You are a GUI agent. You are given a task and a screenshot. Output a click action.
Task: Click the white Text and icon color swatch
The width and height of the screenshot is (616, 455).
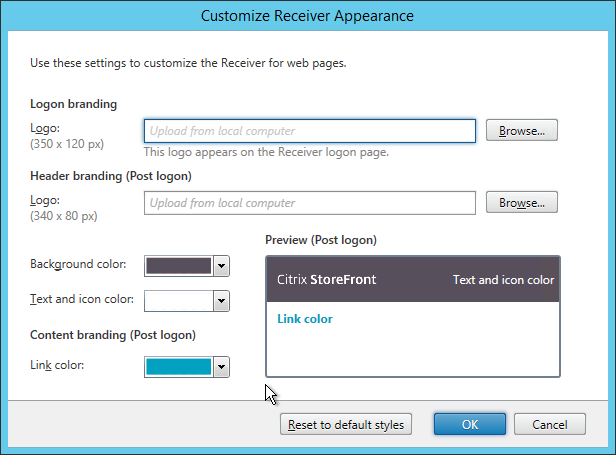point(179,301)
